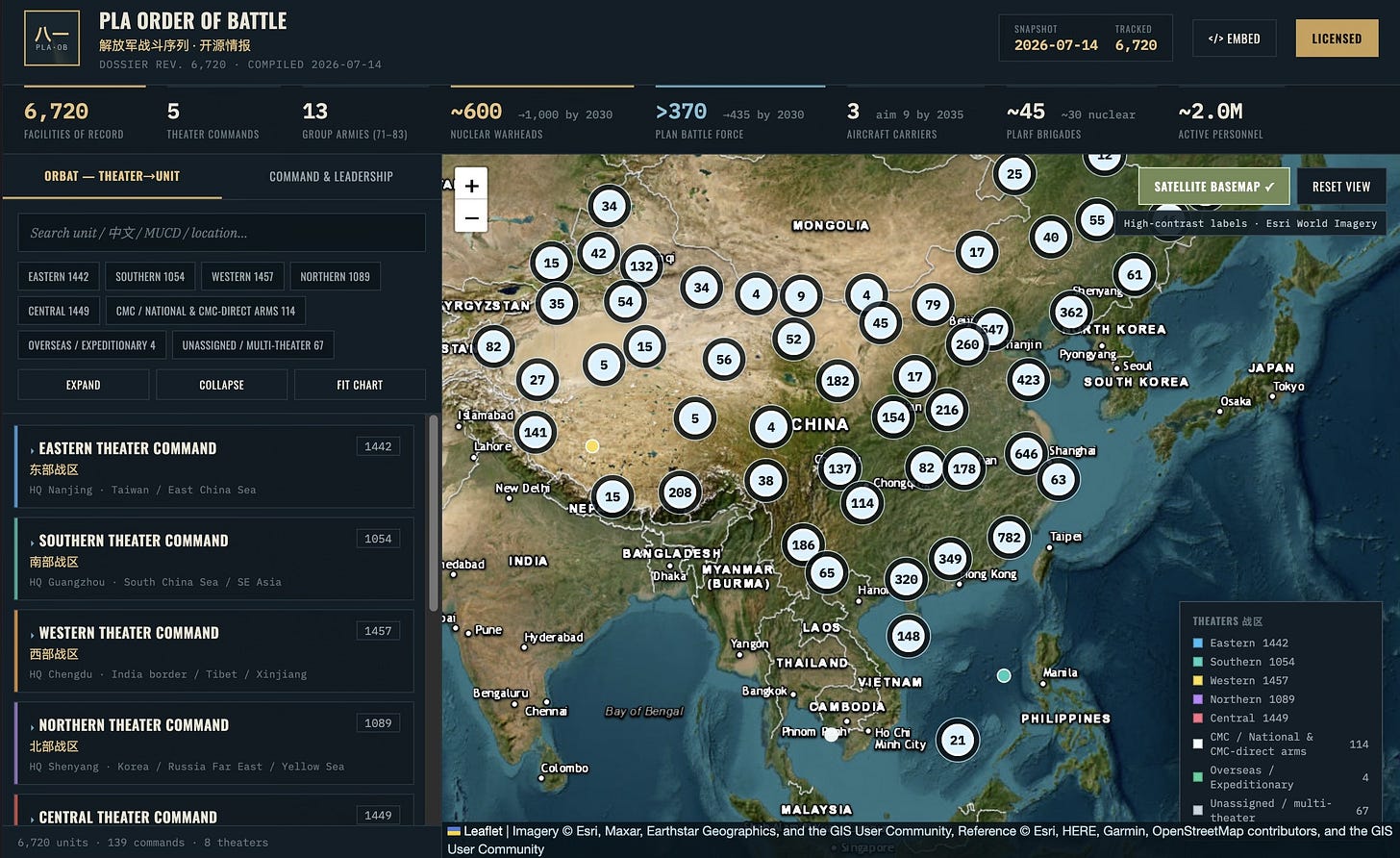1400x858 pixels.
Task: Click the Licensed button
Action: (1337, 38)
